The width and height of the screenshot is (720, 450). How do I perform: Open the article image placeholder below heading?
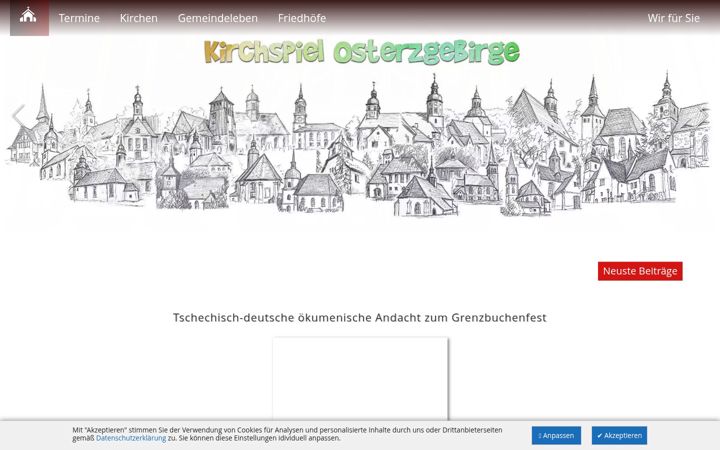click(360, 379)
